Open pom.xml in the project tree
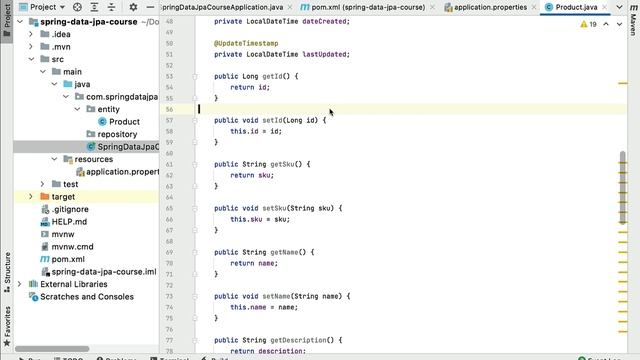 (62, 259)
